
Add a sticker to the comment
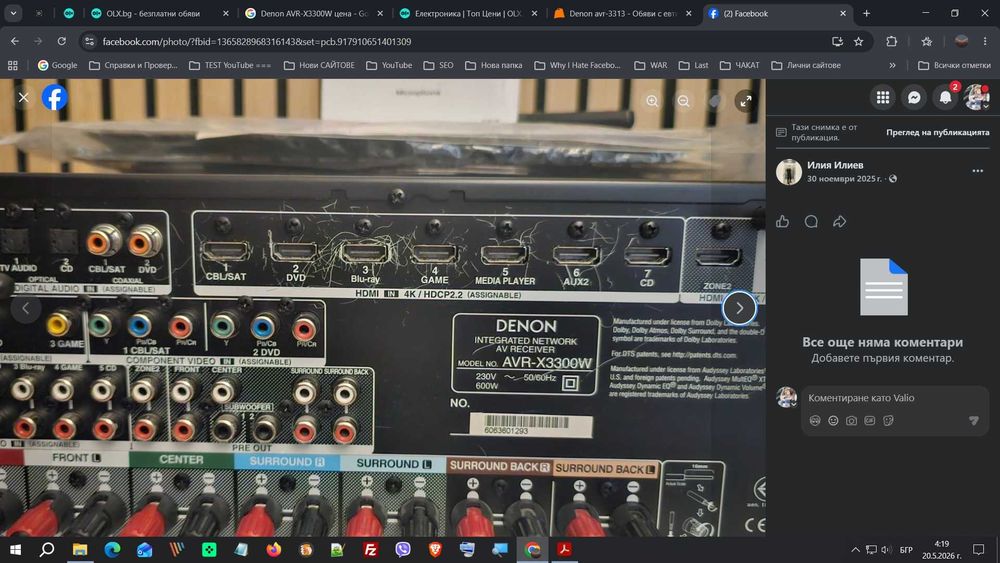click(888, 420)
